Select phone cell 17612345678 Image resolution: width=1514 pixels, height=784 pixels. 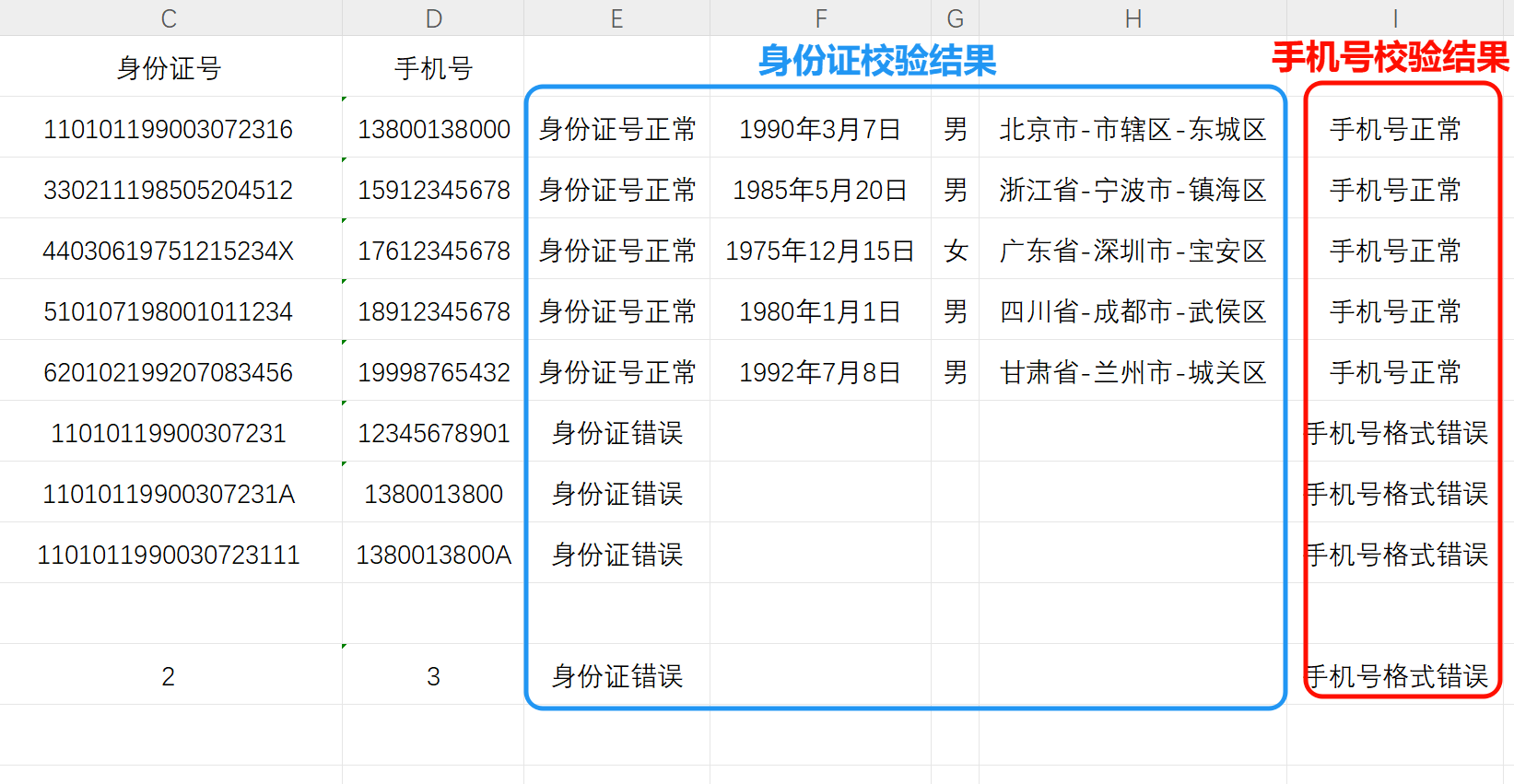click(433, 250)
